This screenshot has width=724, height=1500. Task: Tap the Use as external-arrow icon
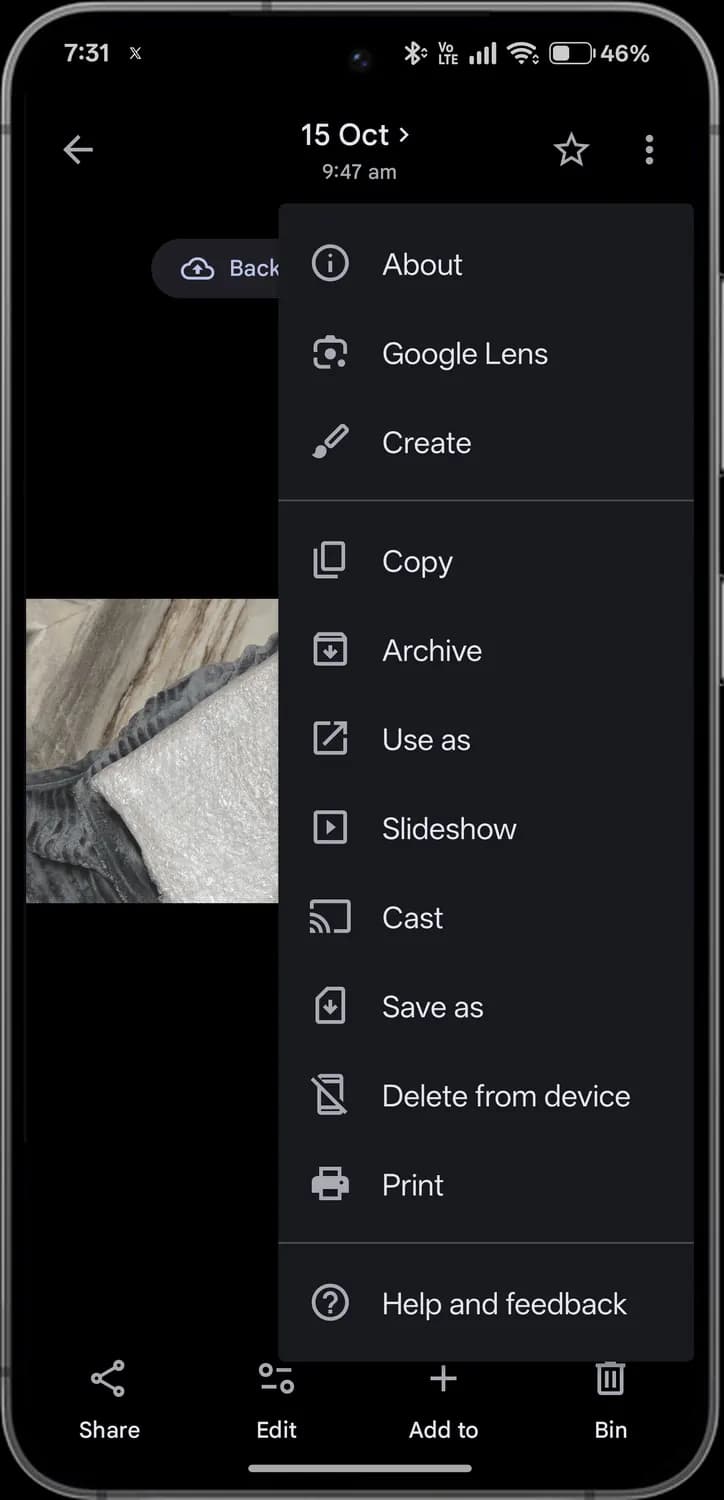[330, 739]
